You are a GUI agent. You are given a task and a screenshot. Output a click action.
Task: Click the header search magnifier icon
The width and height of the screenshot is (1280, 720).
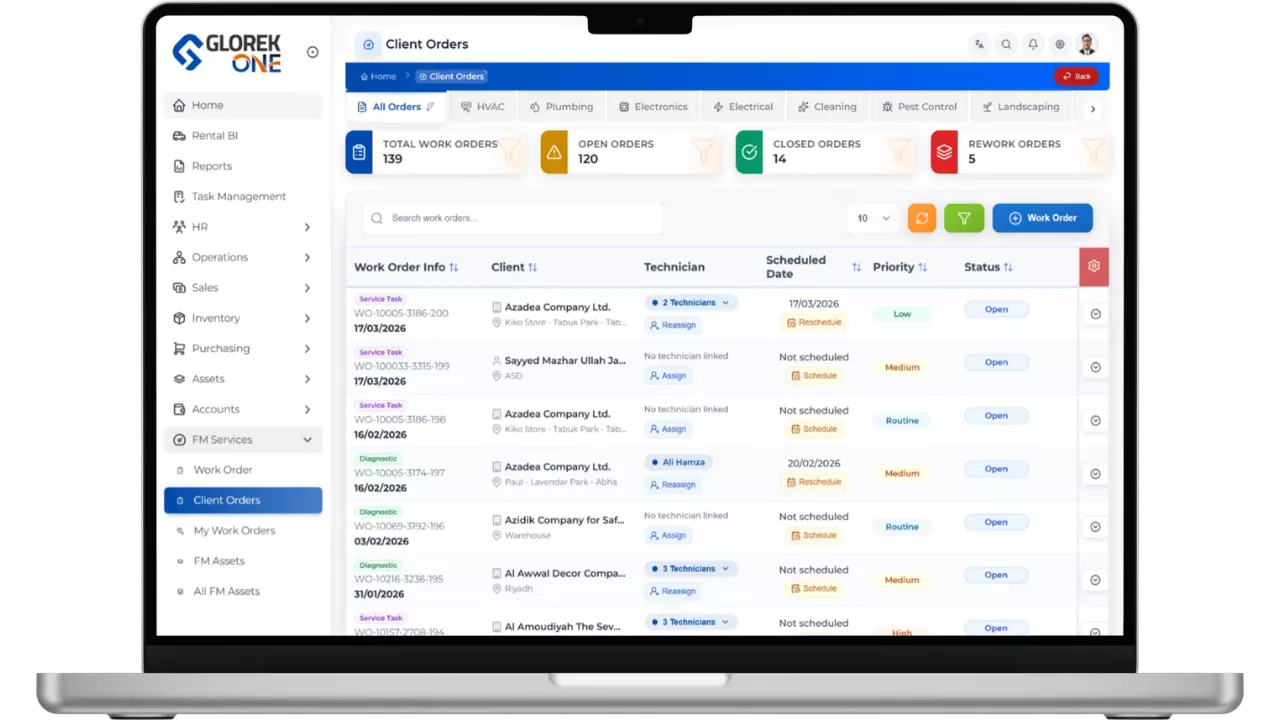pos(1006,44)
